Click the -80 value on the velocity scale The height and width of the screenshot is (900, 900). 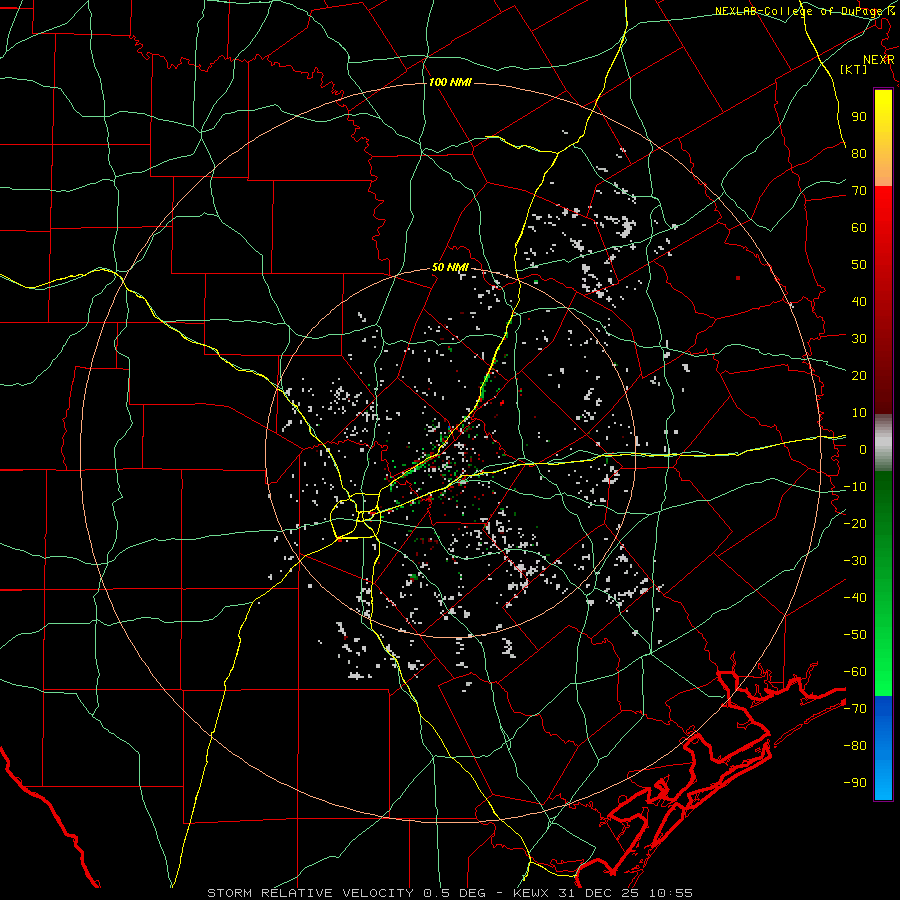(855, 746)
